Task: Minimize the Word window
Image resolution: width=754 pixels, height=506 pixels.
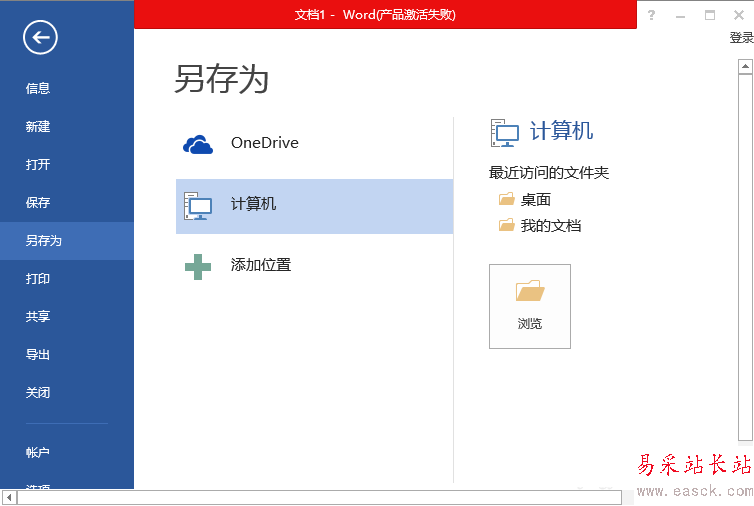Action: click(x=680, y=16)
